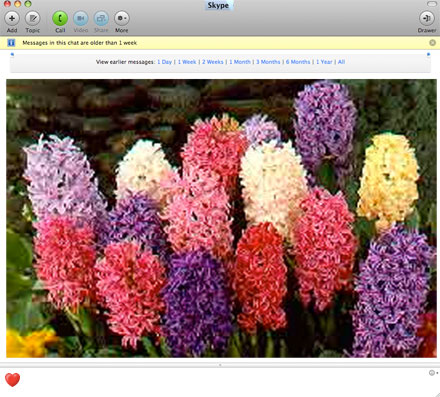The height and width of the screenshot is (397, 440).
Task: Click the Add participant icon
Action: click(12, 18)
